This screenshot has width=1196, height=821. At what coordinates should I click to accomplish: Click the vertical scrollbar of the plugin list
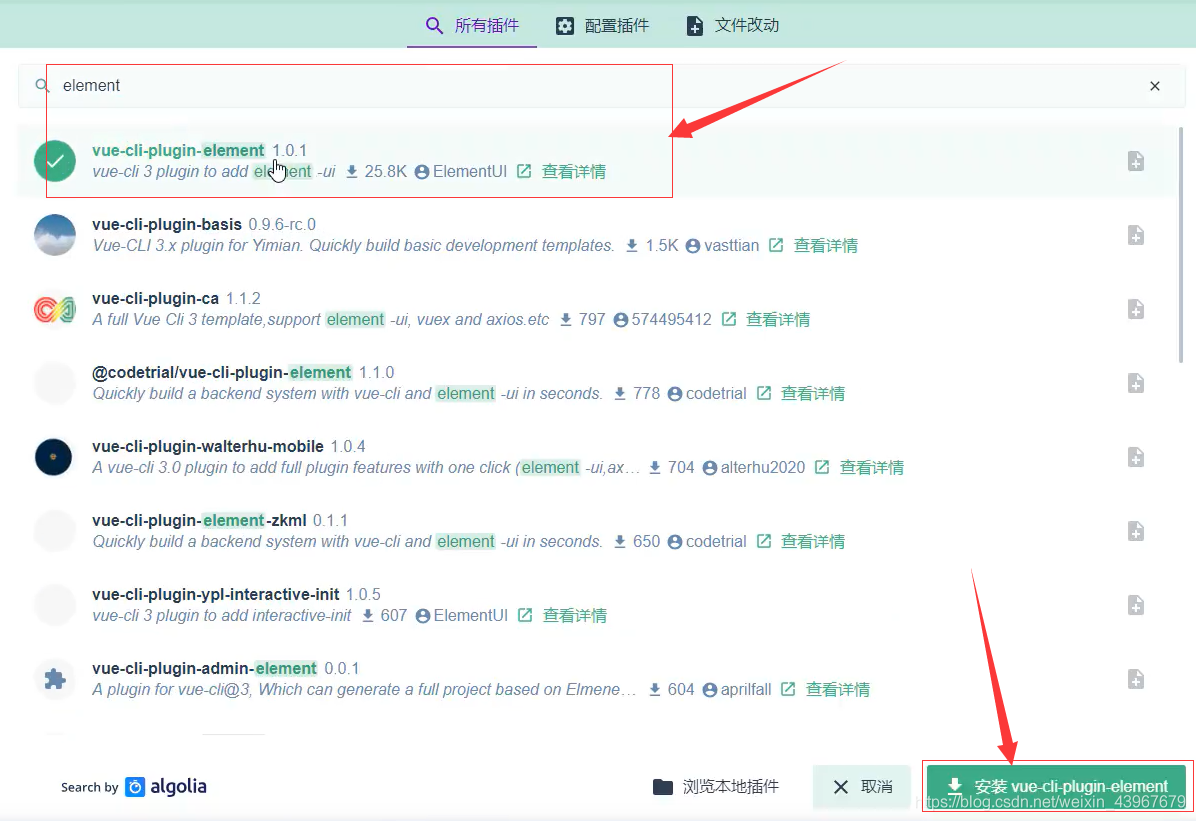coord(1181,244)
